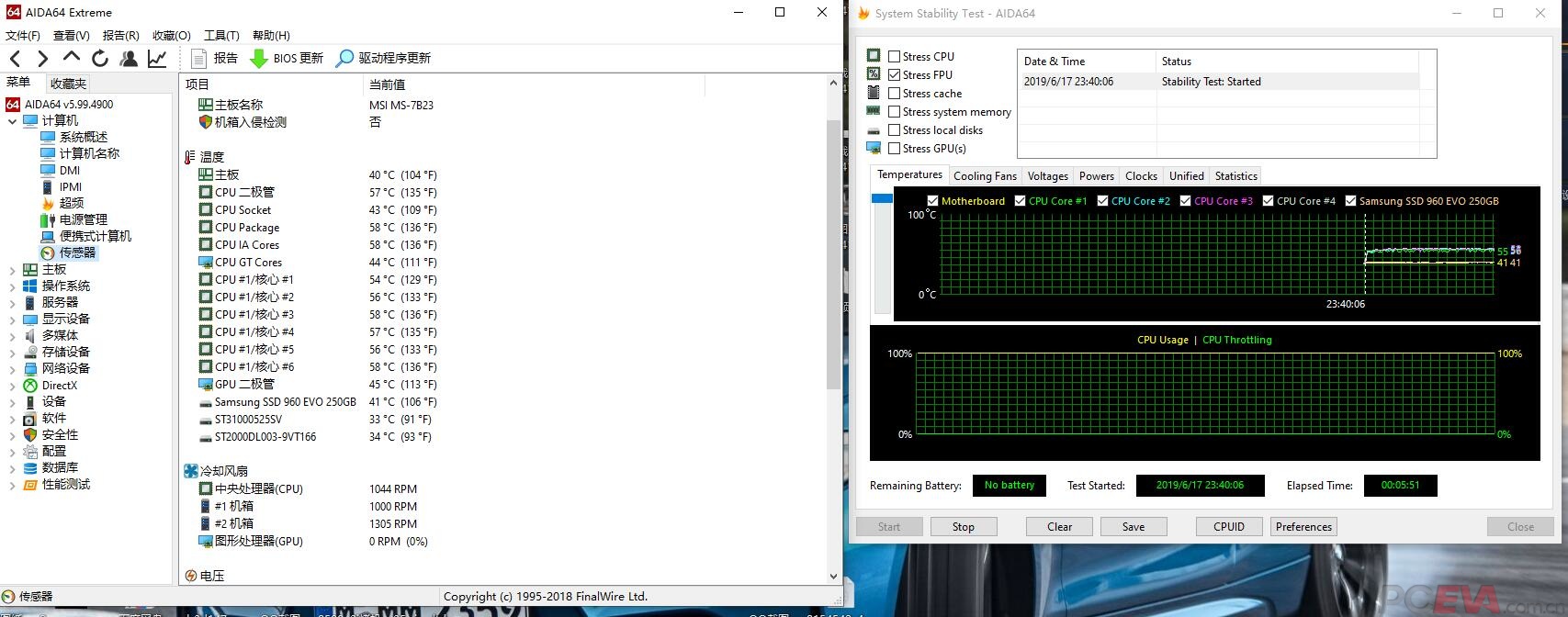Toggle Motherboard graph checkbox
Screen dimensions: 1568x617
(x=932, y=200)
